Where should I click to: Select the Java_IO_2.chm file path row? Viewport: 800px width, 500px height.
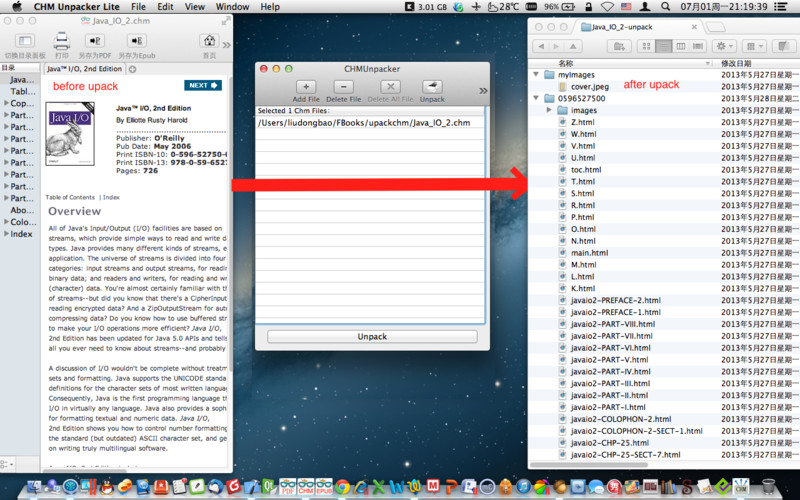tap(370, 122)
